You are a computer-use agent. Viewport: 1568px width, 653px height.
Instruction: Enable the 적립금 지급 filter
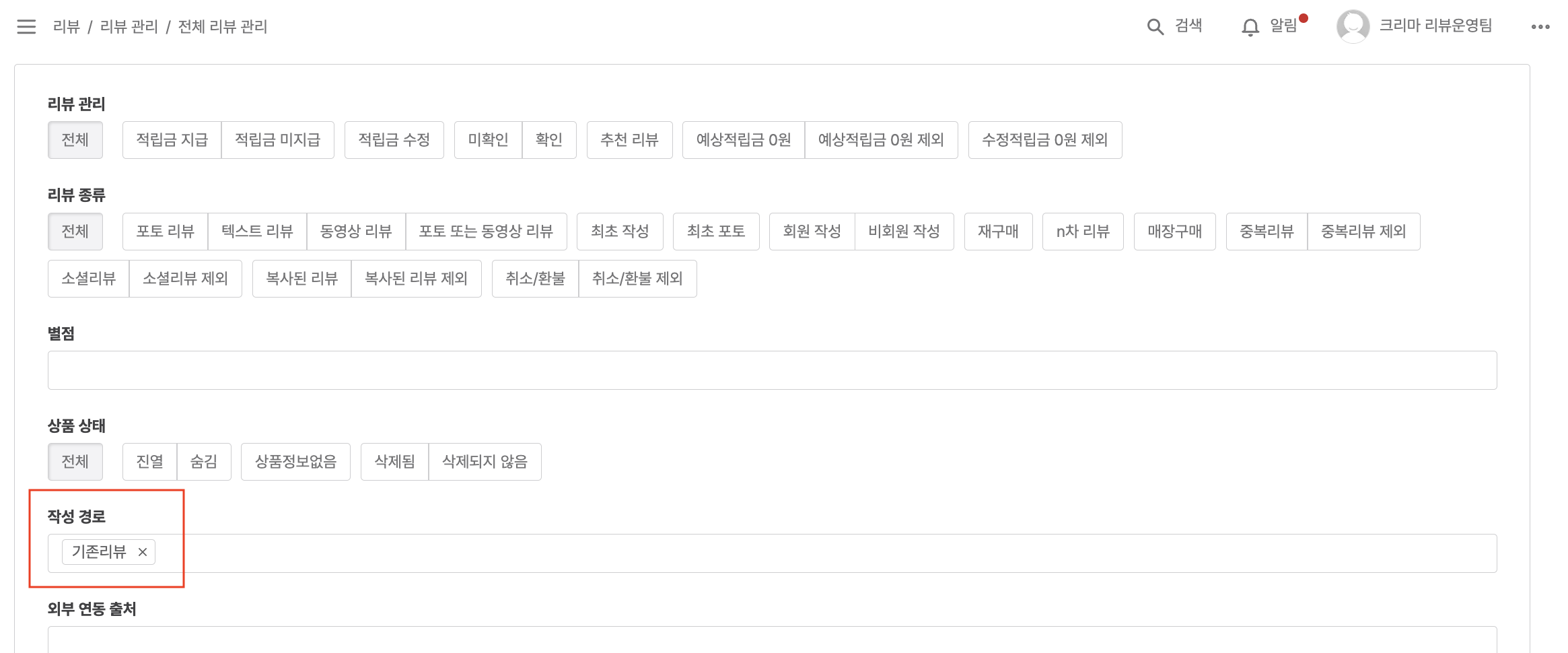(172, 140)
